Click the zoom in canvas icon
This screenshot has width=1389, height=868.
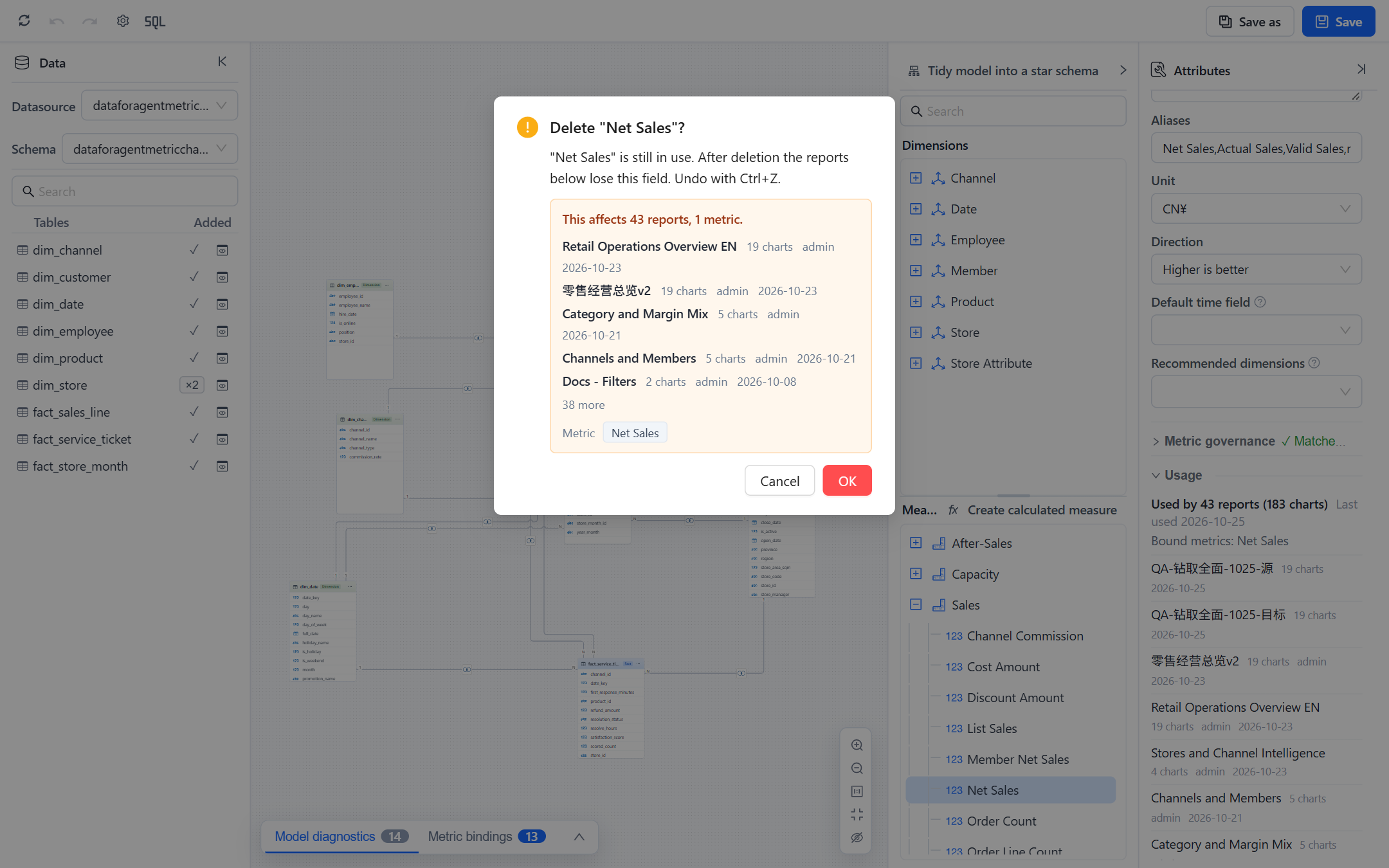857,745
